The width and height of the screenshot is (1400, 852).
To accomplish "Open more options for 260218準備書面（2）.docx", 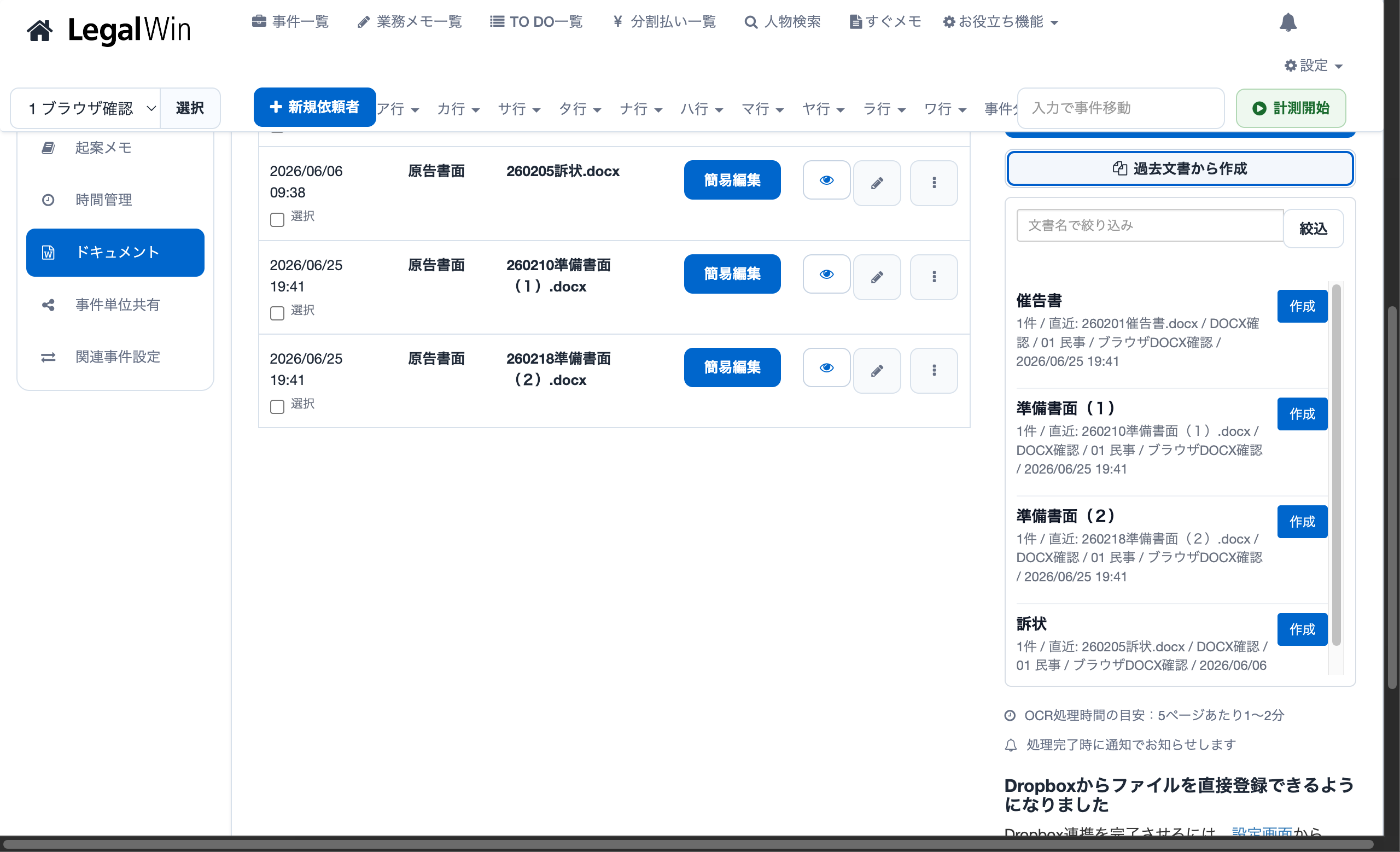I will coord(934,370).
